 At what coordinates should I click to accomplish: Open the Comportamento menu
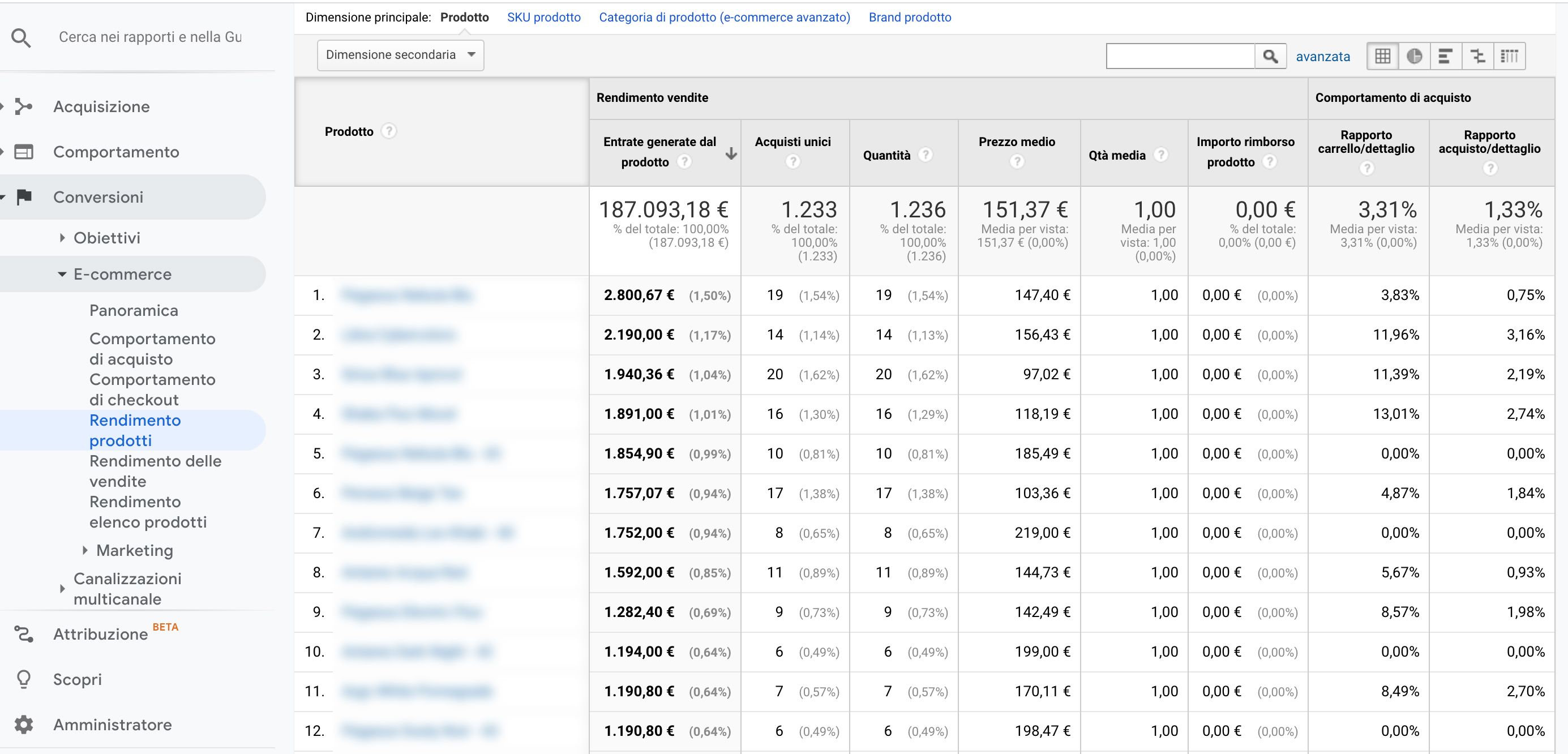[115, 152]
